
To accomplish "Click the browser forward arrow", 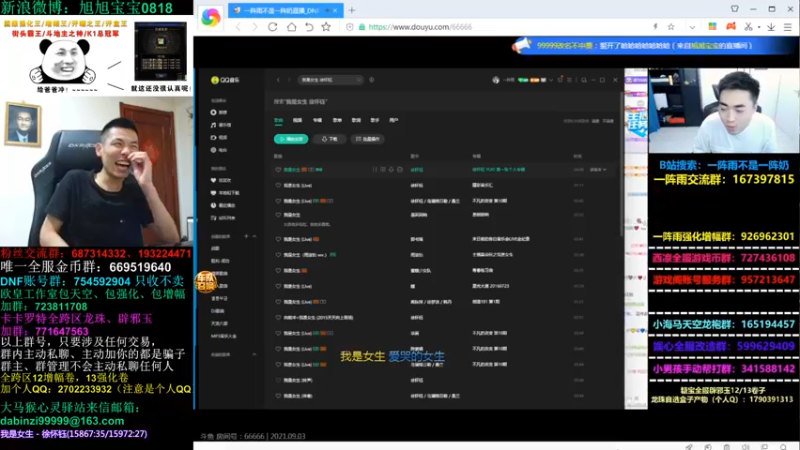I will coord(255,27).
